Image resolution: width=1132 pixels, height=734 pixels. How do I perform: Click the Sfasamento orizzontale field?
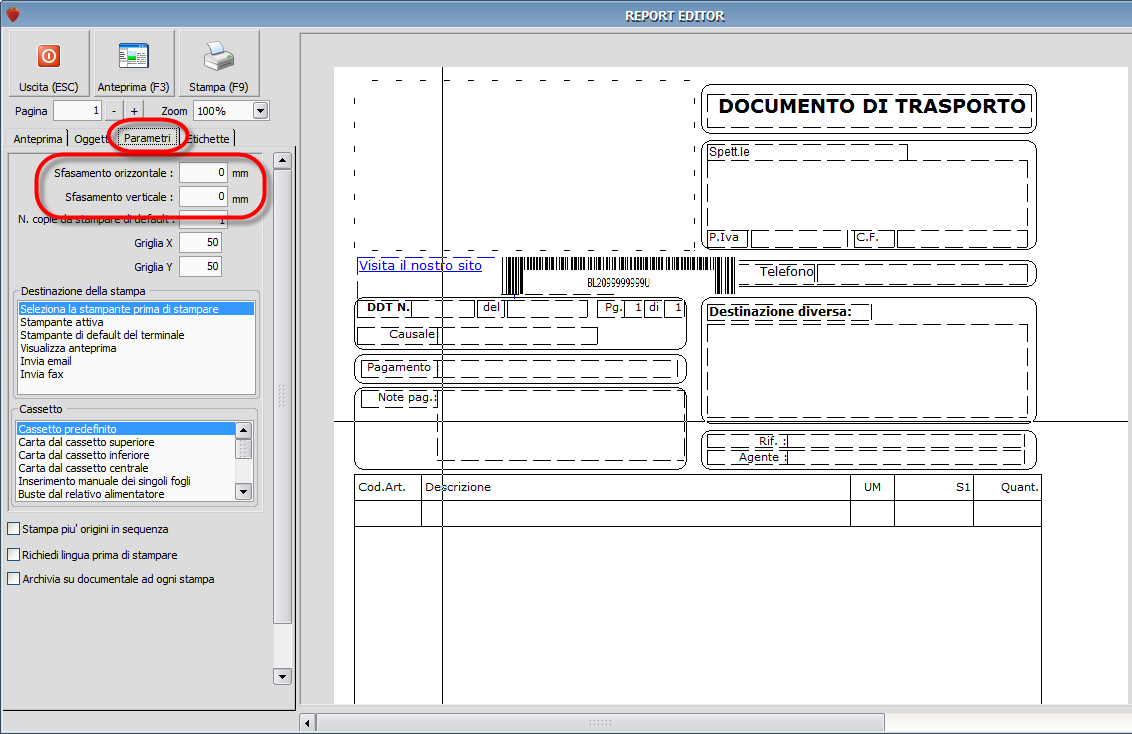(204, 172)
